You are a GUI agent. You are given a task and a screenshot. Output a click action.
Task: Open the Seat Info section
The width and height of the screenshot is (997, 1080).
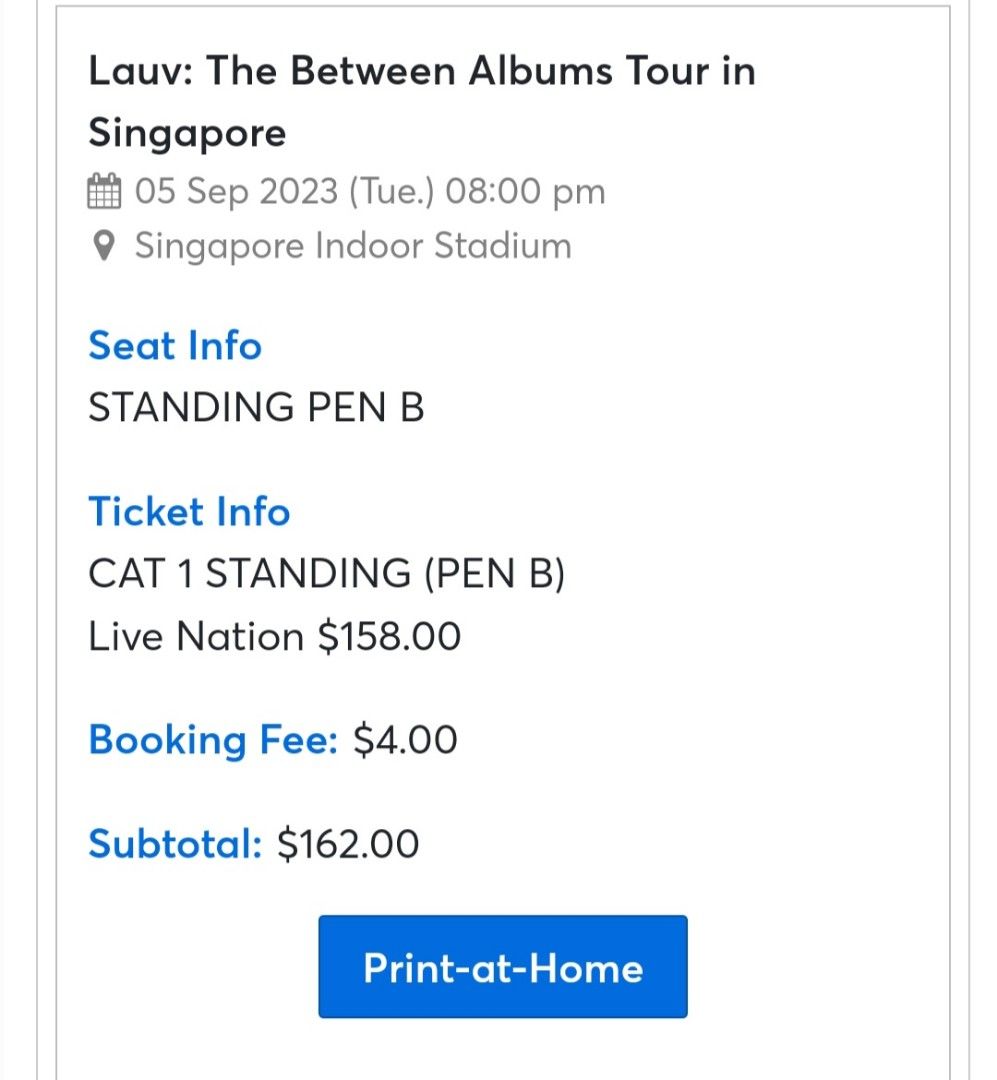point(175,346)
